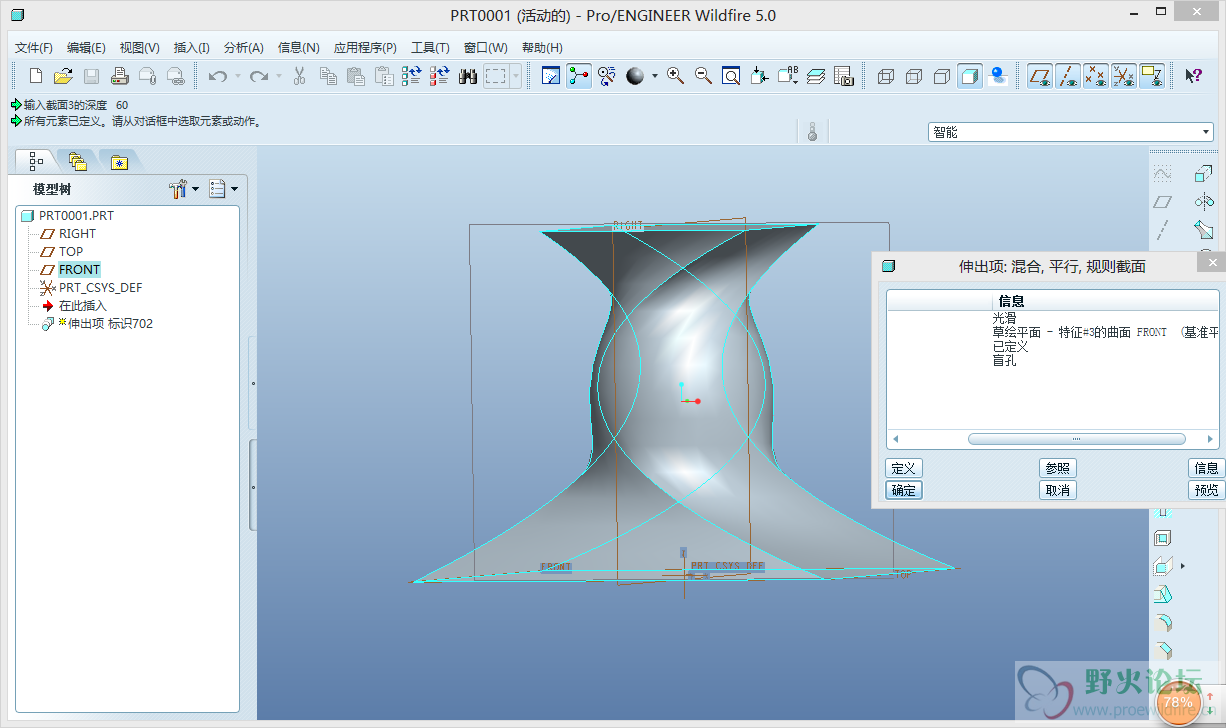Click the Paste clipboard icon
1226x728 pixels.
click(x=356, y=76)
